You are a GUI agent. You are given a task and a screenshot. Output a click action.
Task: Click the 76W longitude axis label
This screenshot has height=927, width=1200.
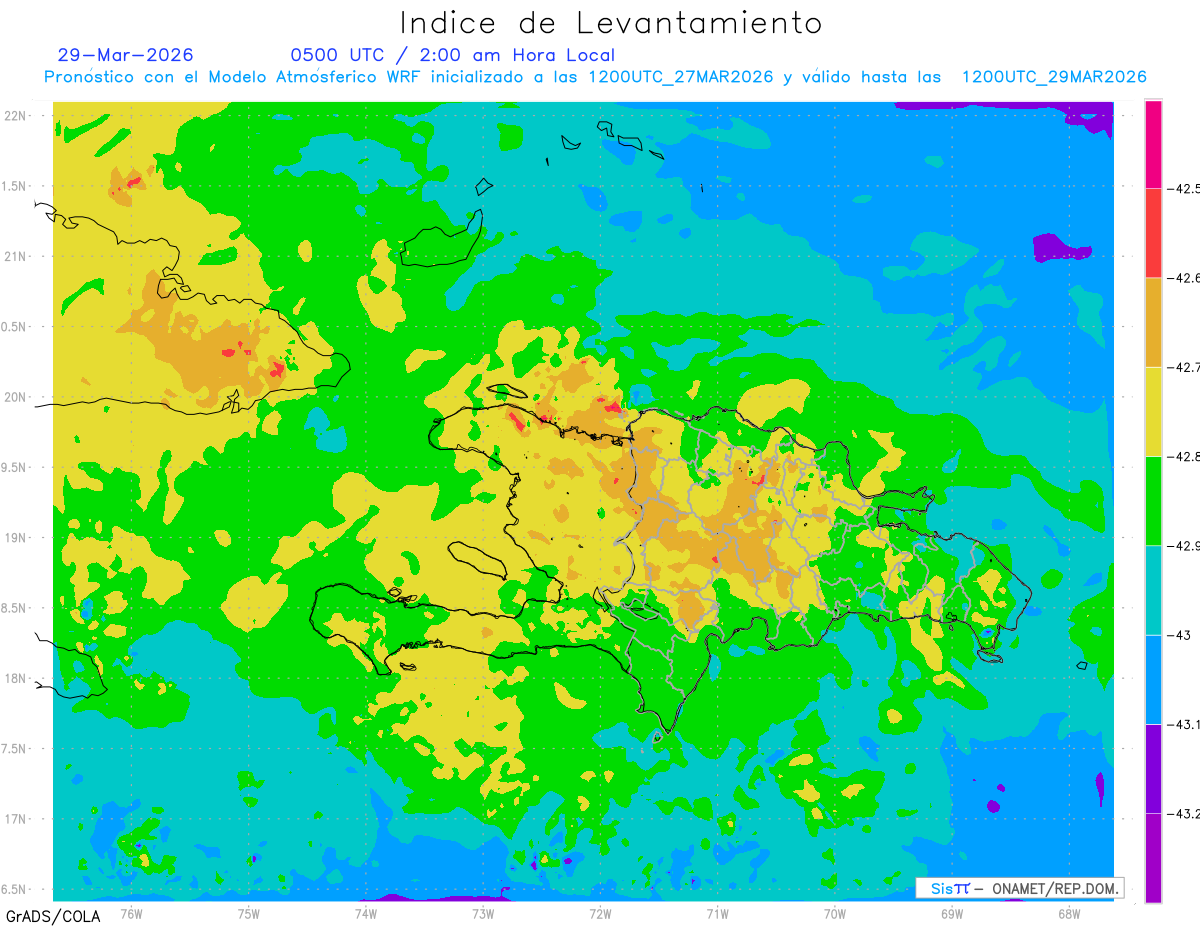coord(131,914)
